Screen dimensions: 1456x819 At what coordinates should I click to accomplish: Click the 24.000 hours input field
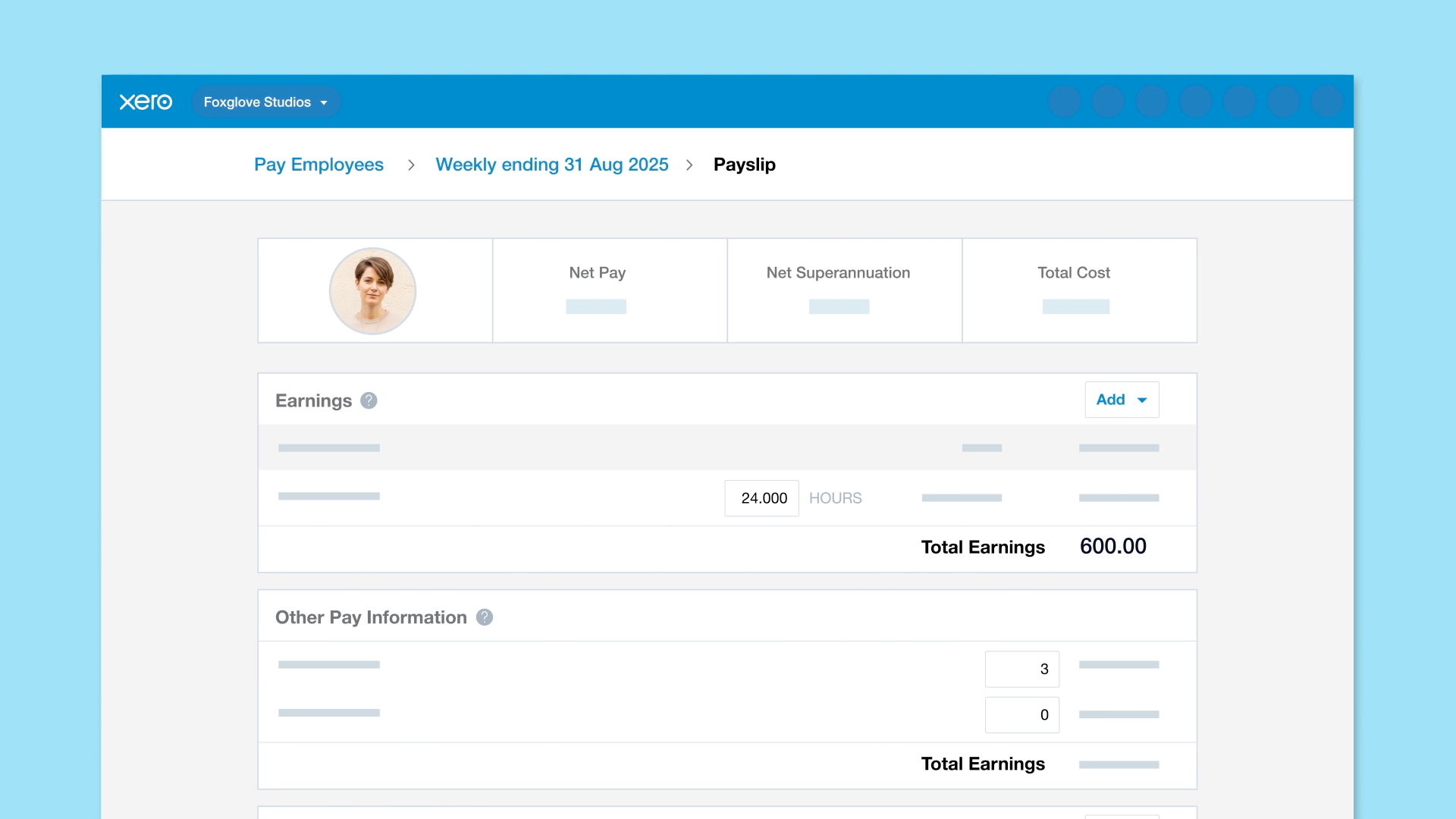pos(761,498)
